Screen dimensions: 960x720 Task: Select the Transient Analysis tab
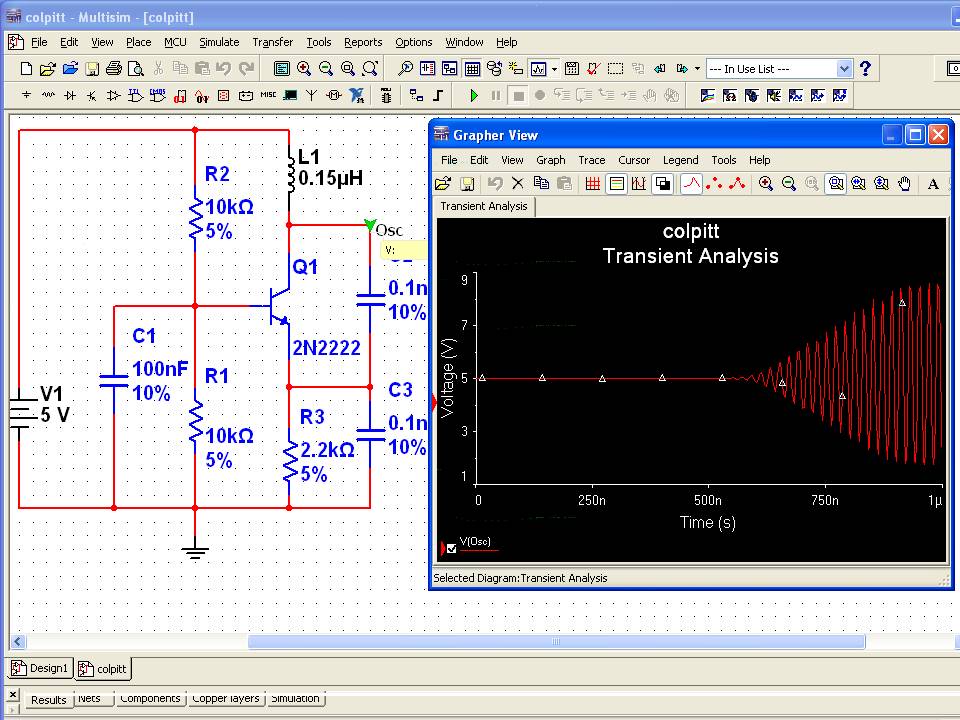click(x=484, y=206)
